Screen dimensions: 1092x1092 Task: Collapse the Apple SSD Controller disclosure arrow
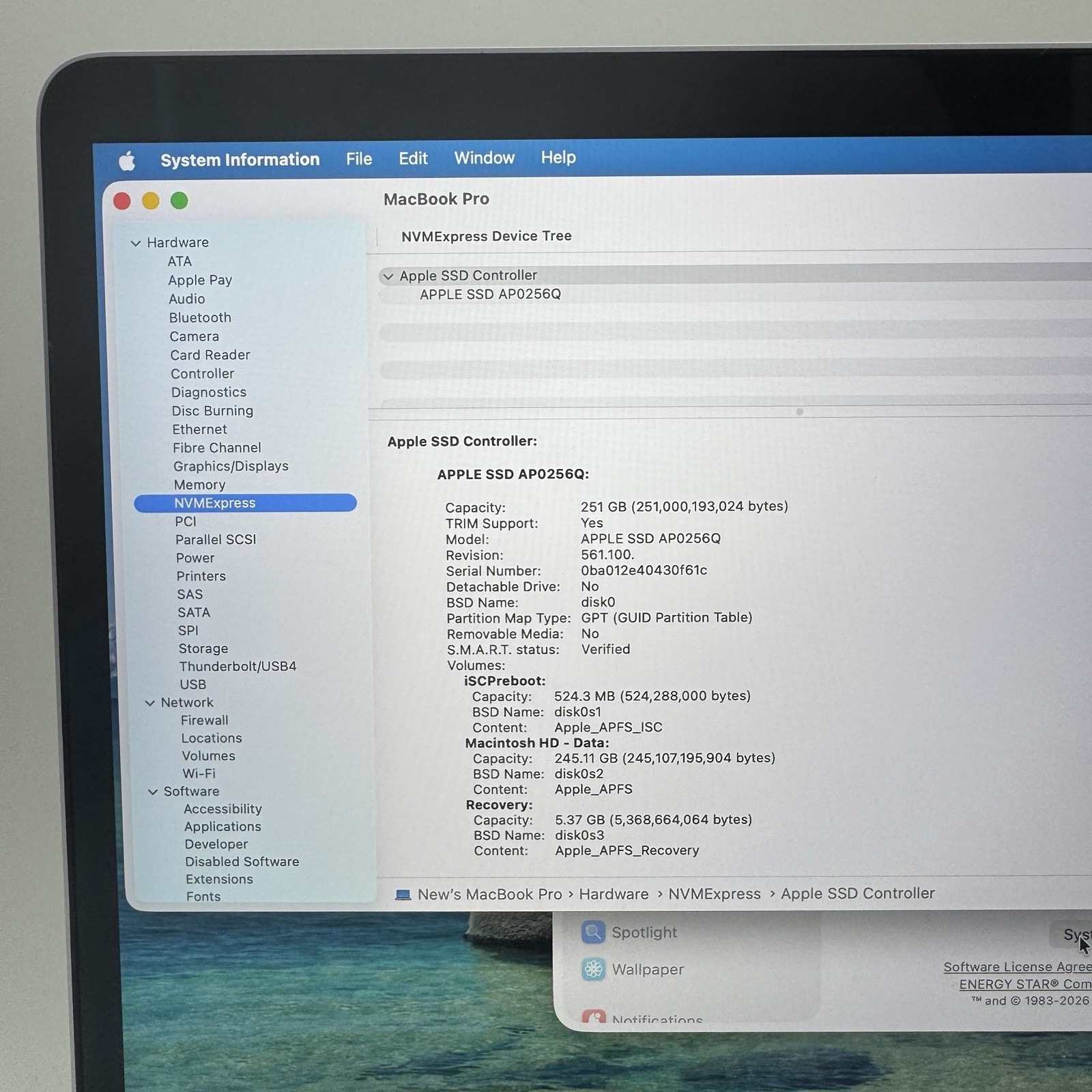point(388,276)
